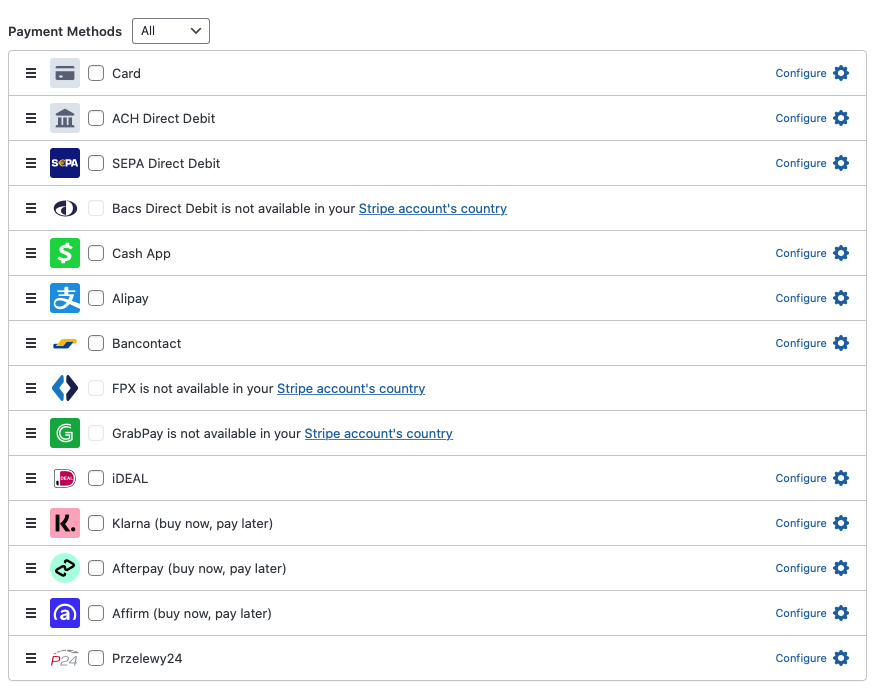Open Configure link for Cash App
This screenshot has width=875, height=692.
pos(800,253)
